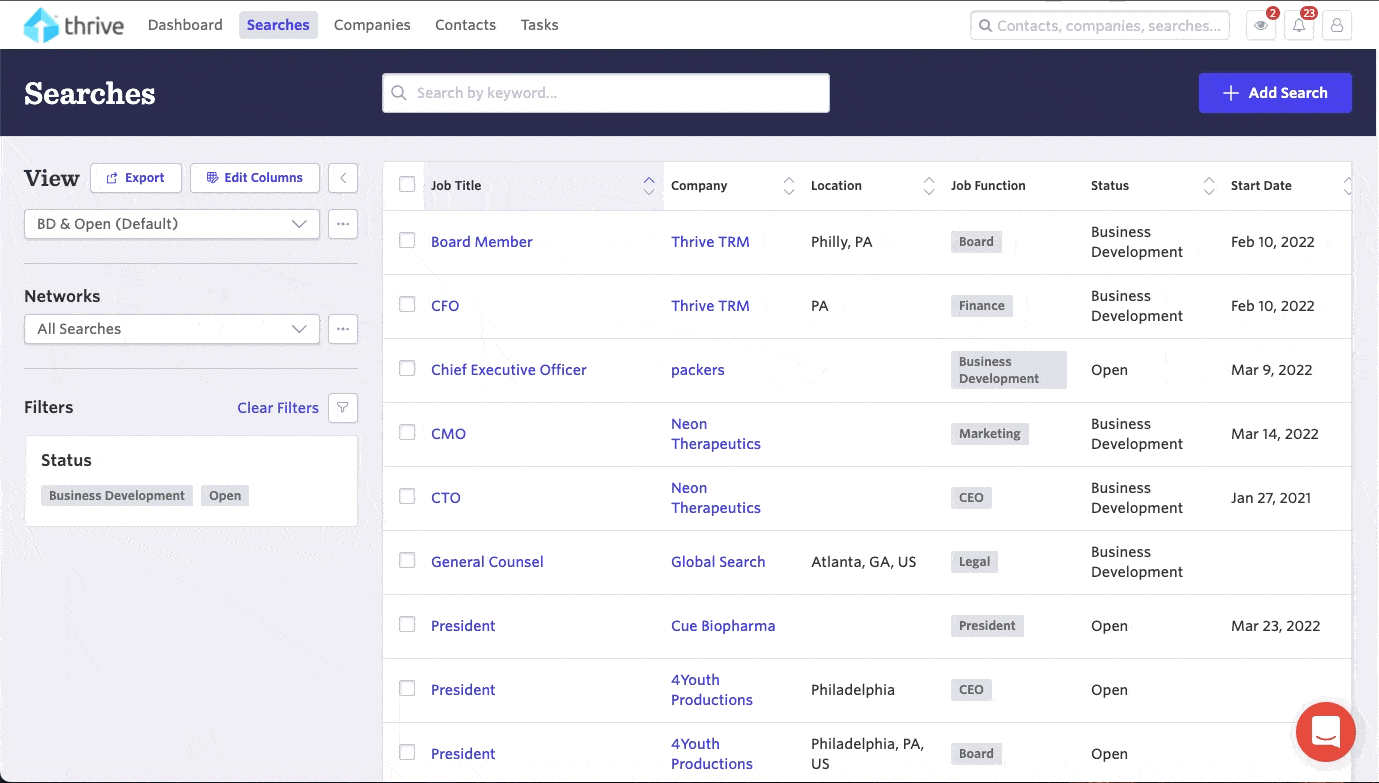
Task: Open the notifications bell icon
Action: coord(1299,25)
